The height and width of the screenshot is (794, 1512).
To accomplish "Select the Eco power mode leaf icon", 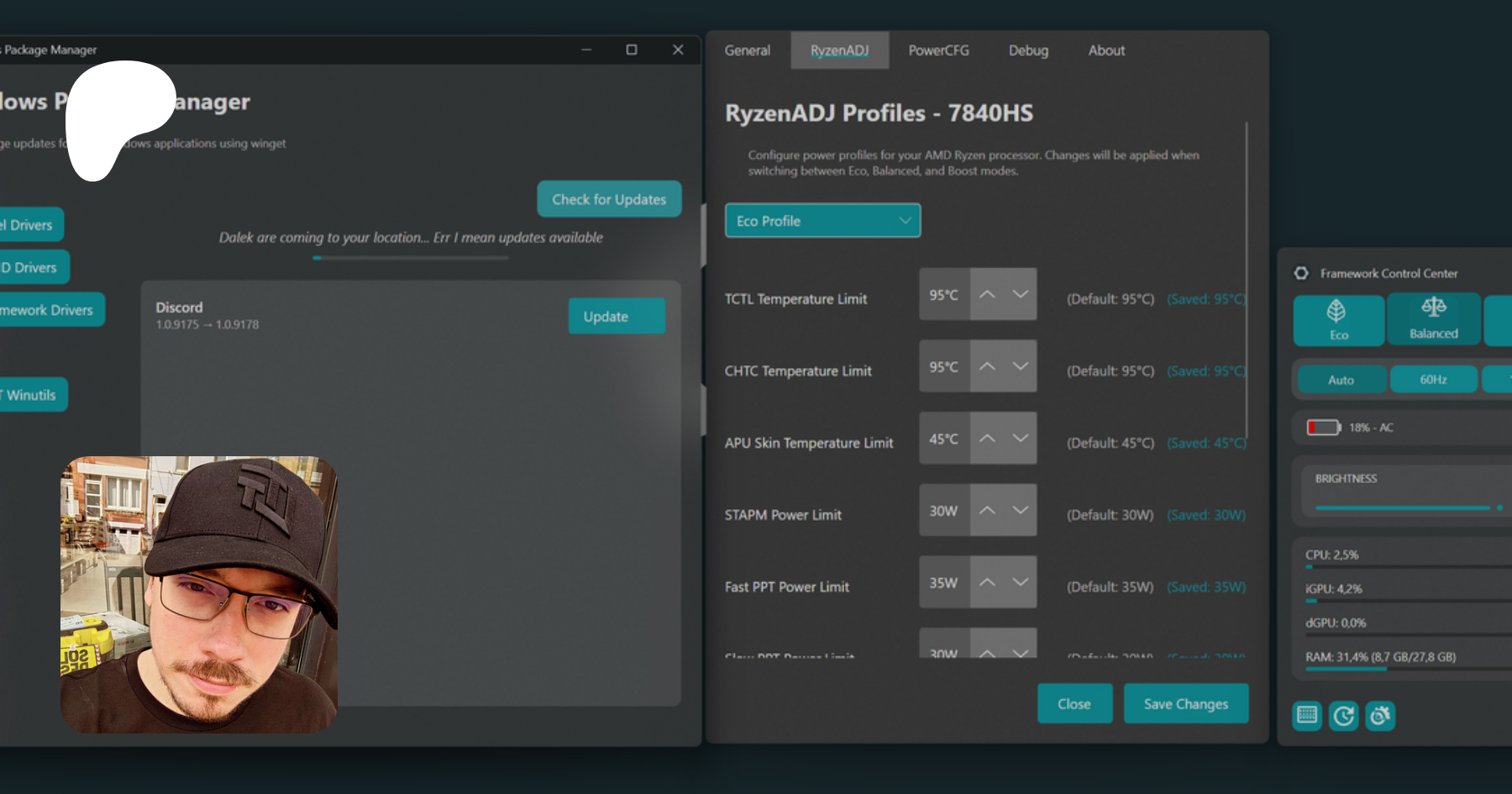I will coord(1336,312).
